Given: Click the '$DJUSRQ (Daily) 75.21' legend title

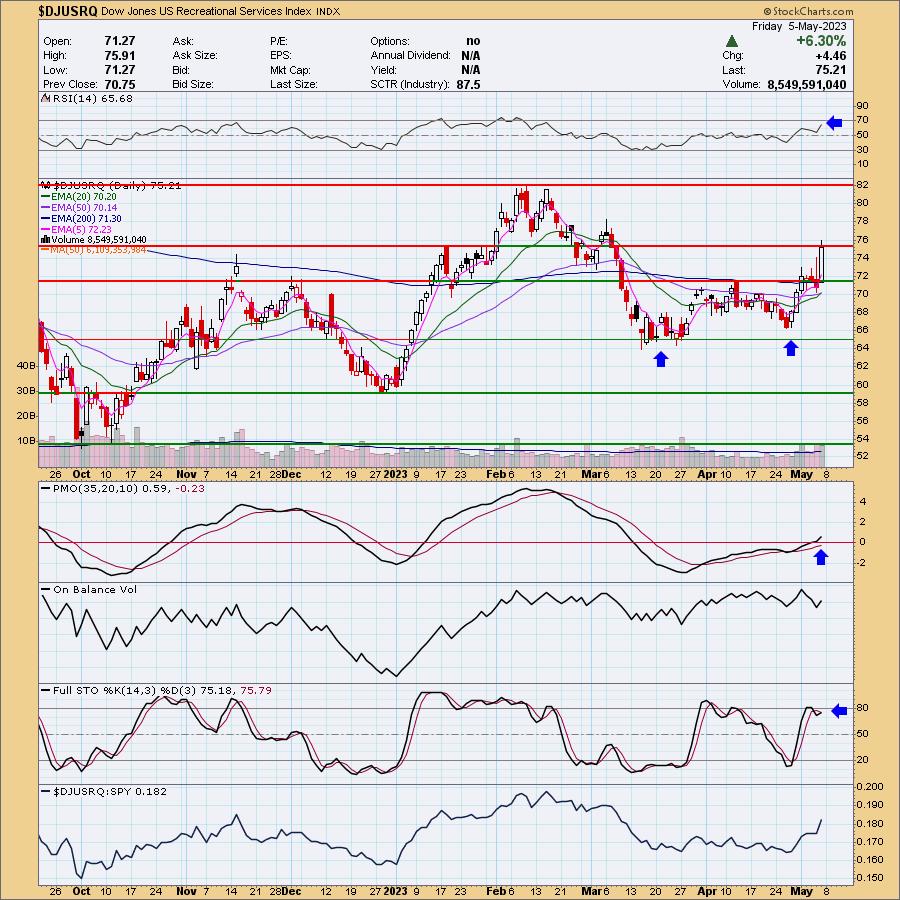Looking at the screenshot, I should [117, 185].
